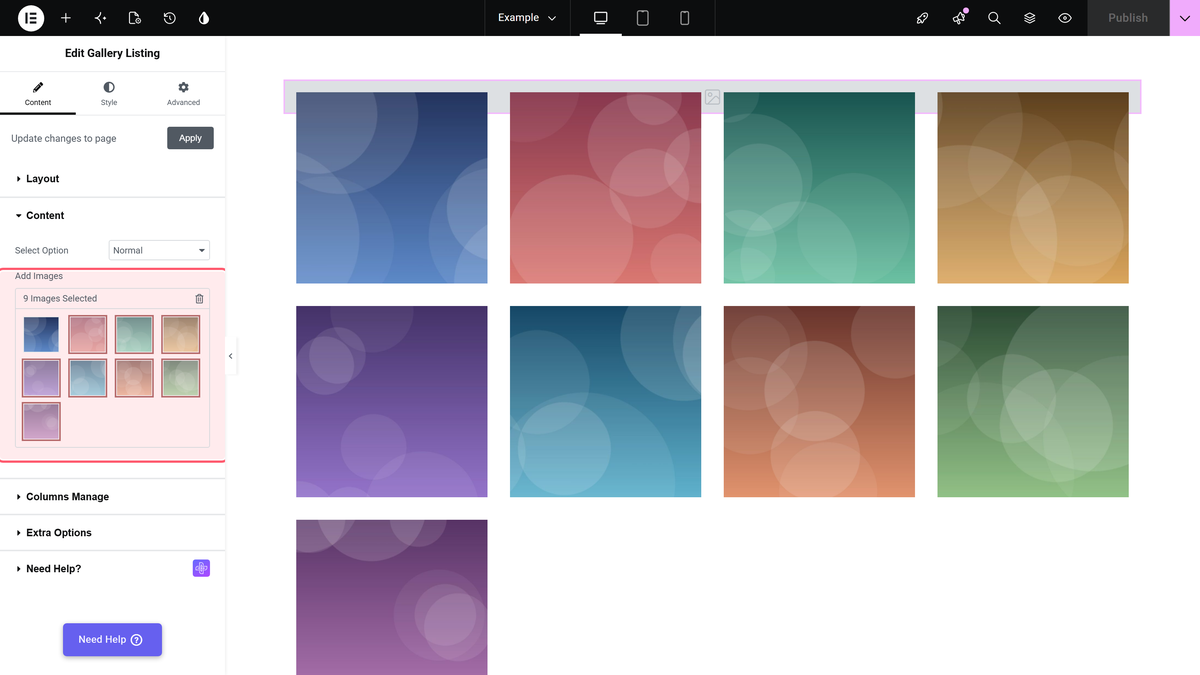Open the Example page dropdown
The width and height of the screenshot is (1200, 675).
[527, 18]
